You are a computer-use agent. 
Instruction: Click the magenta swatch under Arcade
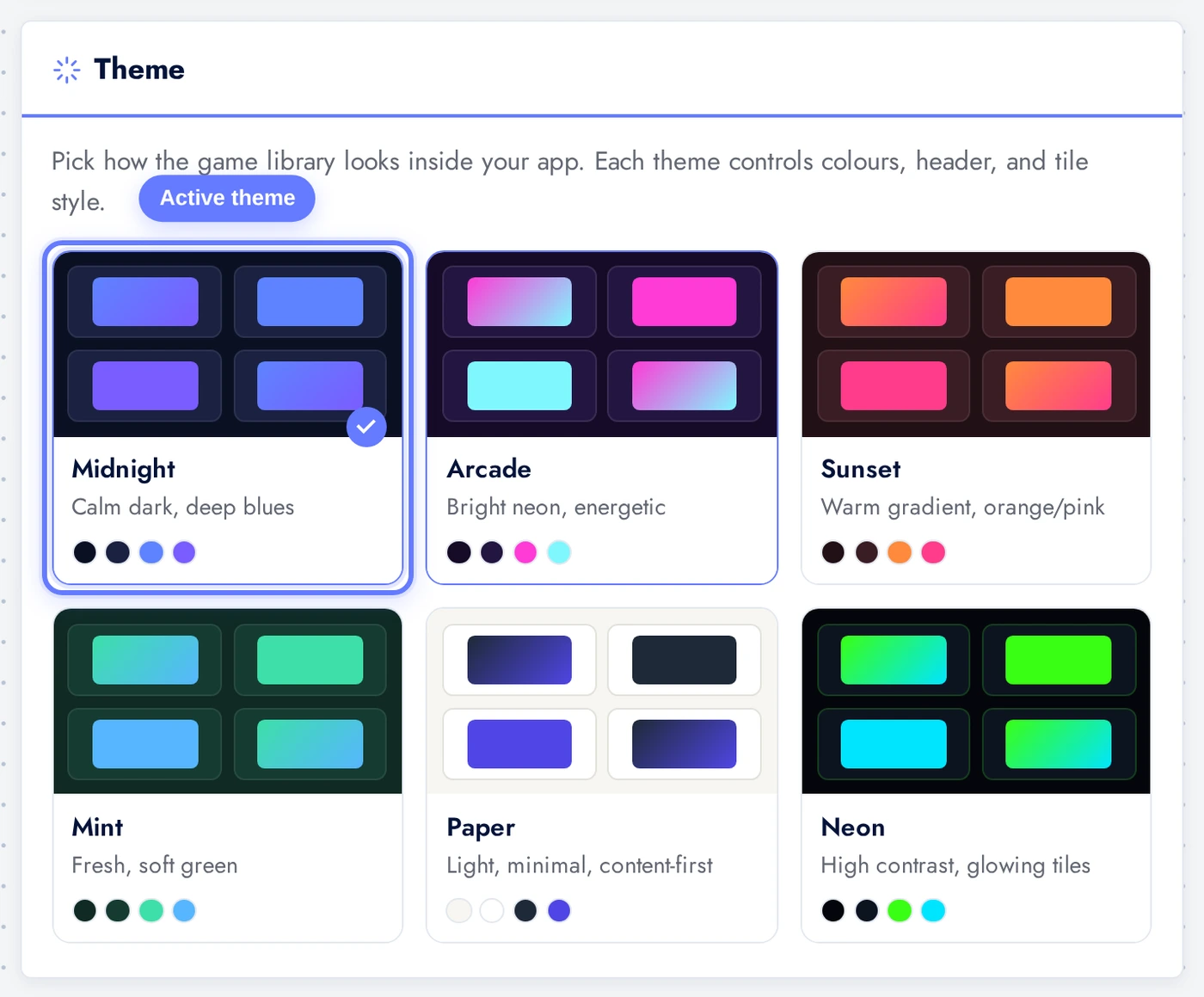click(525, 552)
